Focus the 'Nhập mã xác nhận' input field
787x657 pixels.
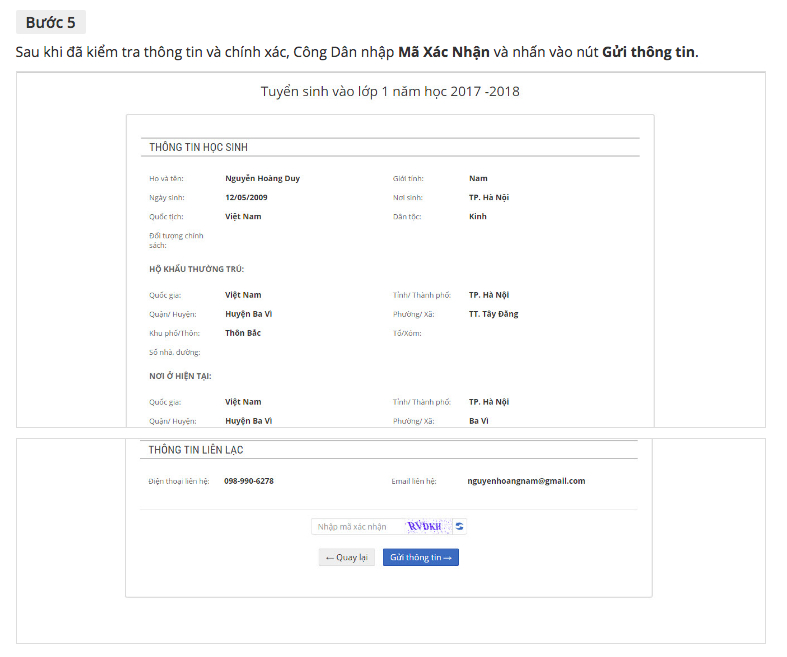tap(355, 526)
